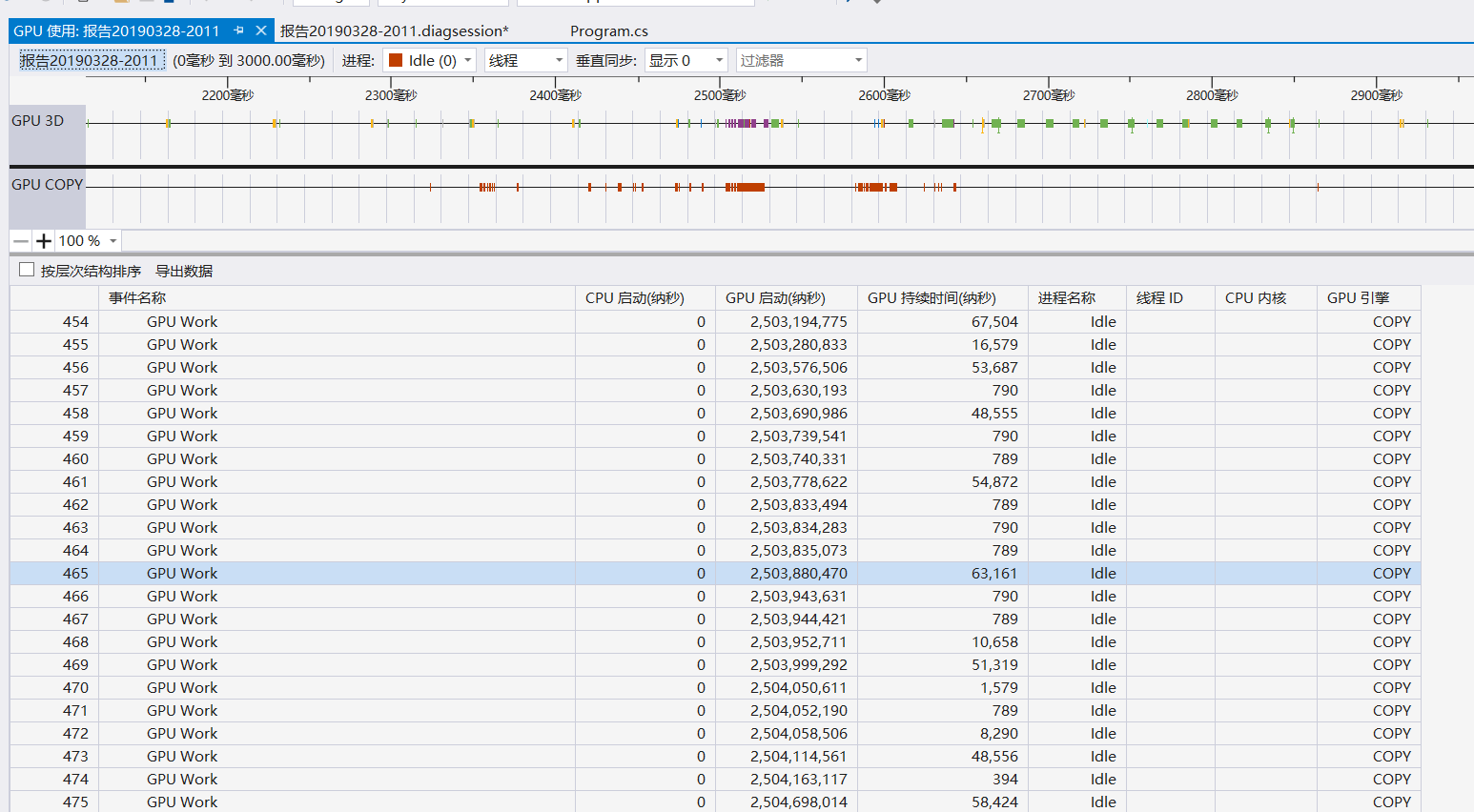The image size is (1474, 812).
Task: Sort by the 事件名称 column header
Action: (x=337, y=297)
